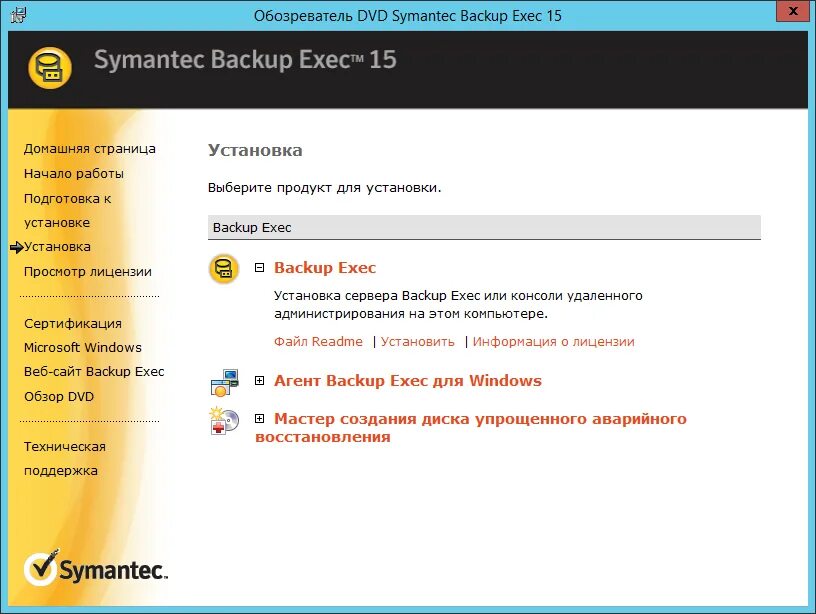
Task: Click the gray Backup Exec category bar
Action: tap(484, 227)
